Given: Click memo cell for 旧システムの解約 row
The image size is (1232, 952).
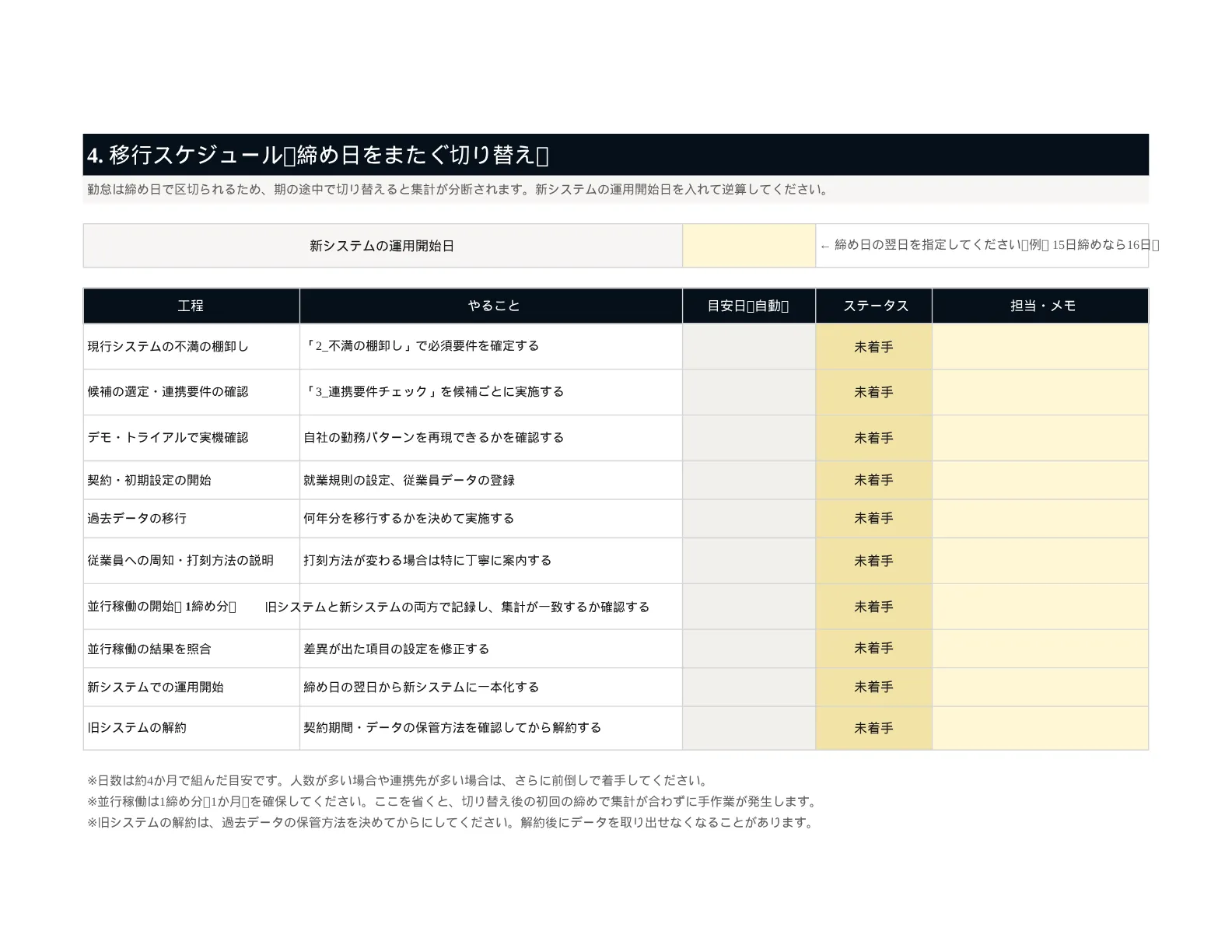Looking at the screenshot, I should [1041, 728].
